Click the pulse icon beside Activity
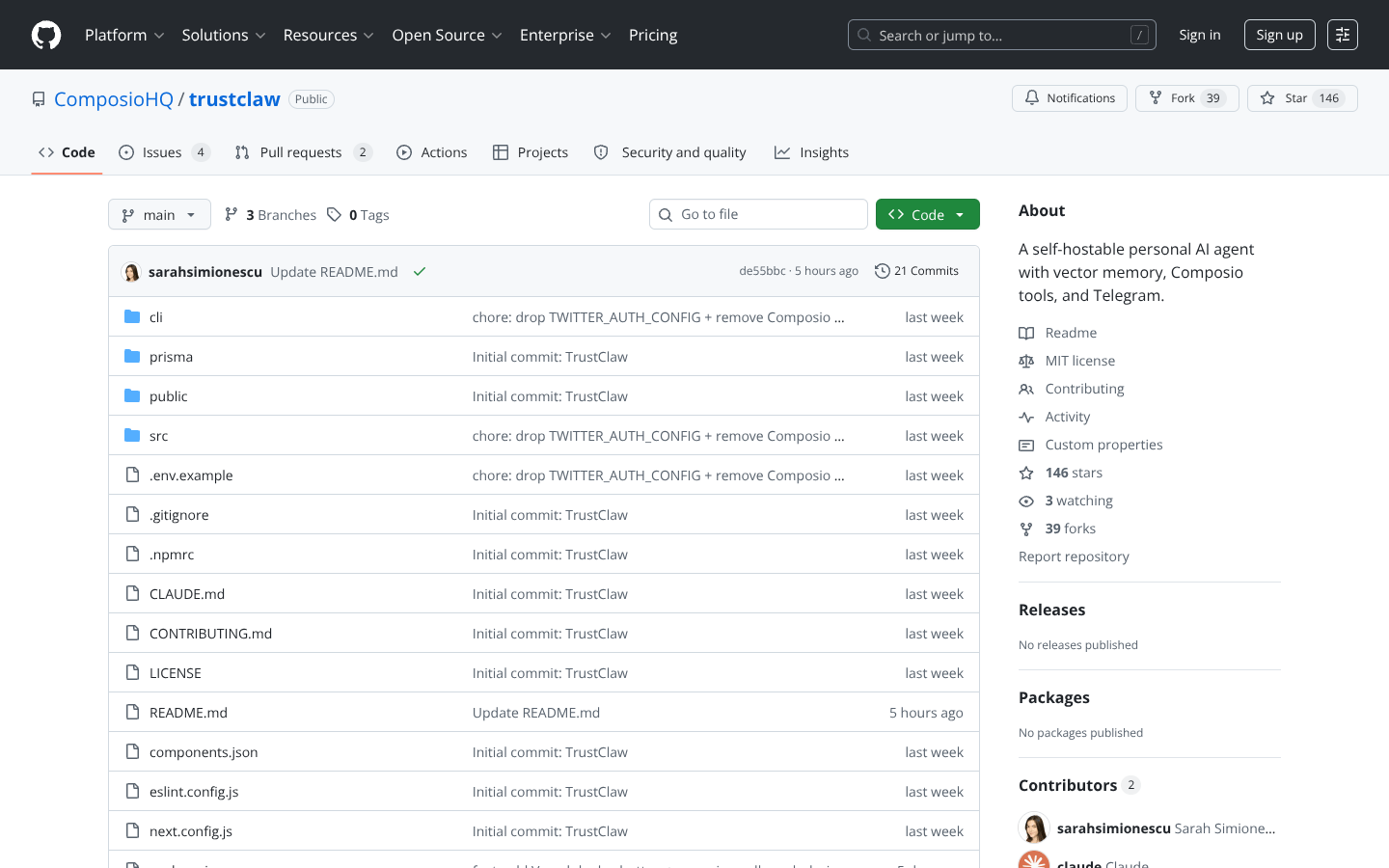 (x=1026, y=417)
